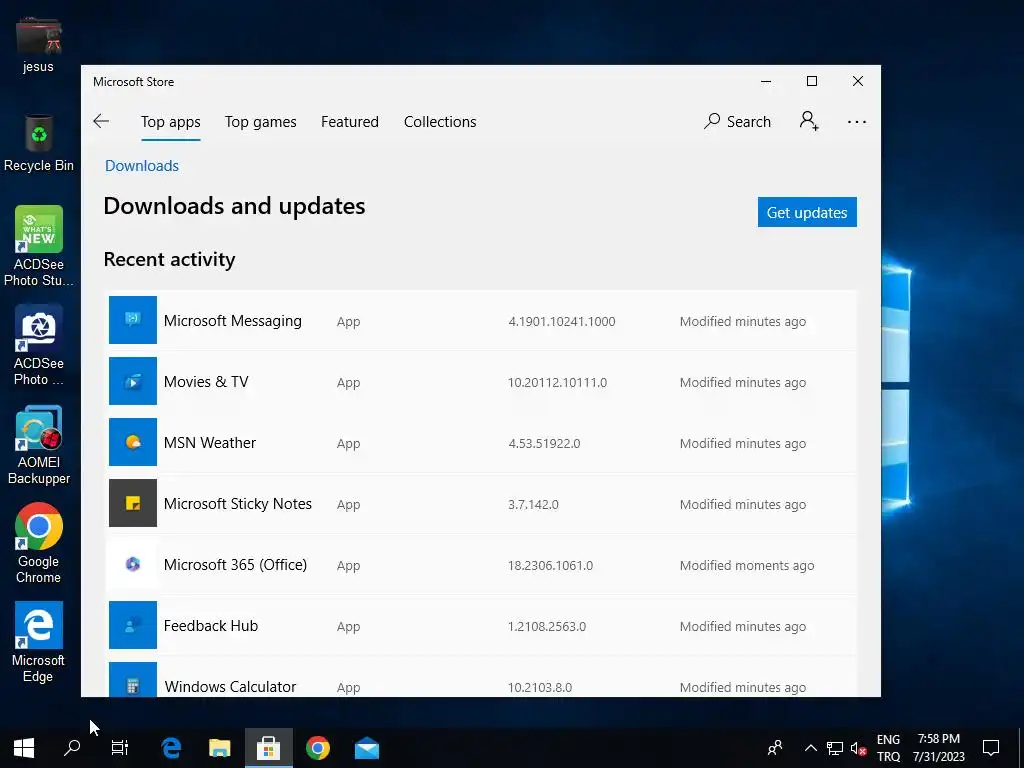Open the ACDSee Photo camera shortcut

(x=39, y=345)
